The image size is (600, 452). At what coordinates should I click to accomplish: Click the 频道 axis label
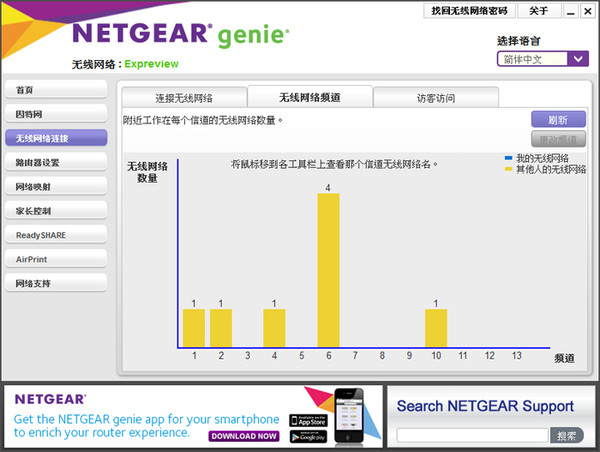564,358
